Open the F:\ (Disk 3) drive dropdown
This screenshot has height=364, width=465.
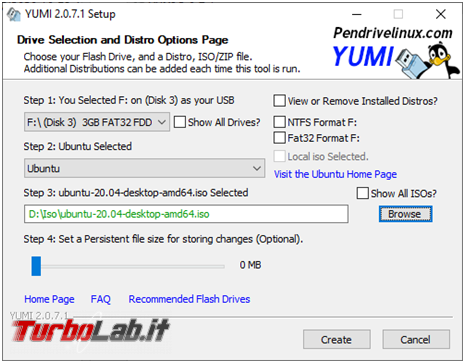click(x=97, y=122)
